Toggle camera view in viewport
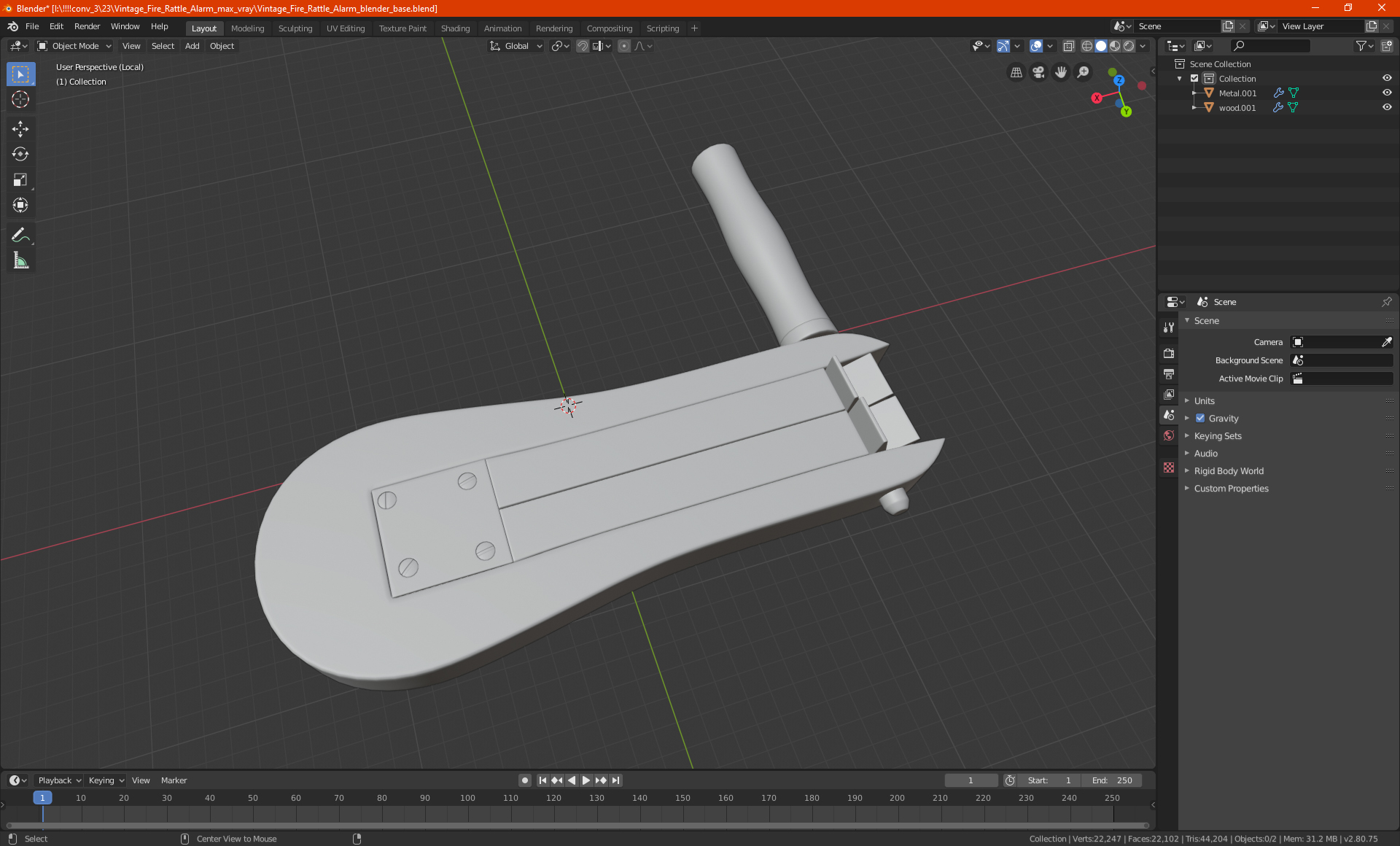The image size is (1400, 846). point(1038,72)
